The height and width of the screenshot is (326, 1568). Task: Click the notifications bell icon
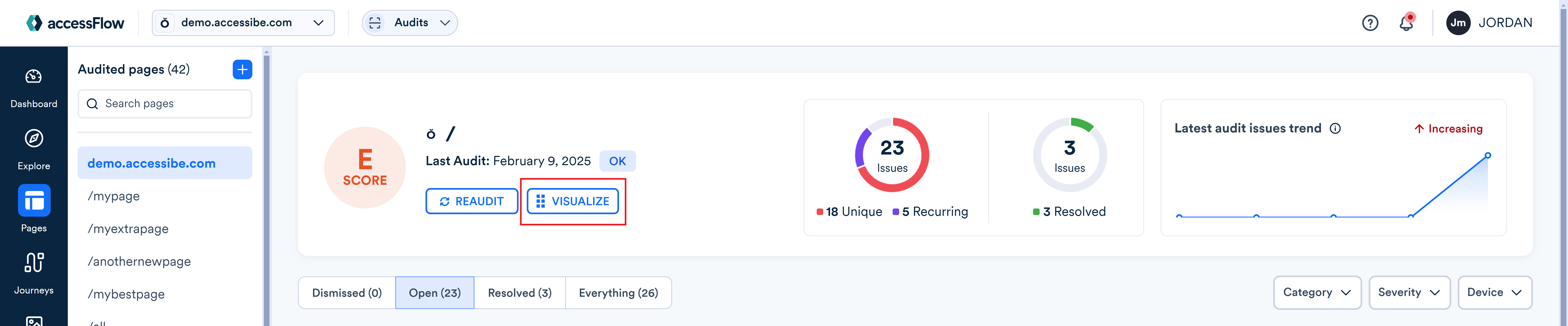coord(1406,22)
